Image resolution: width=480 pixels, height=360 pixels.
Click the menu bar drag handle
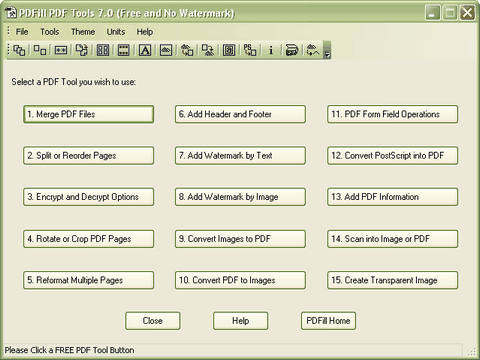click(9, 31)
